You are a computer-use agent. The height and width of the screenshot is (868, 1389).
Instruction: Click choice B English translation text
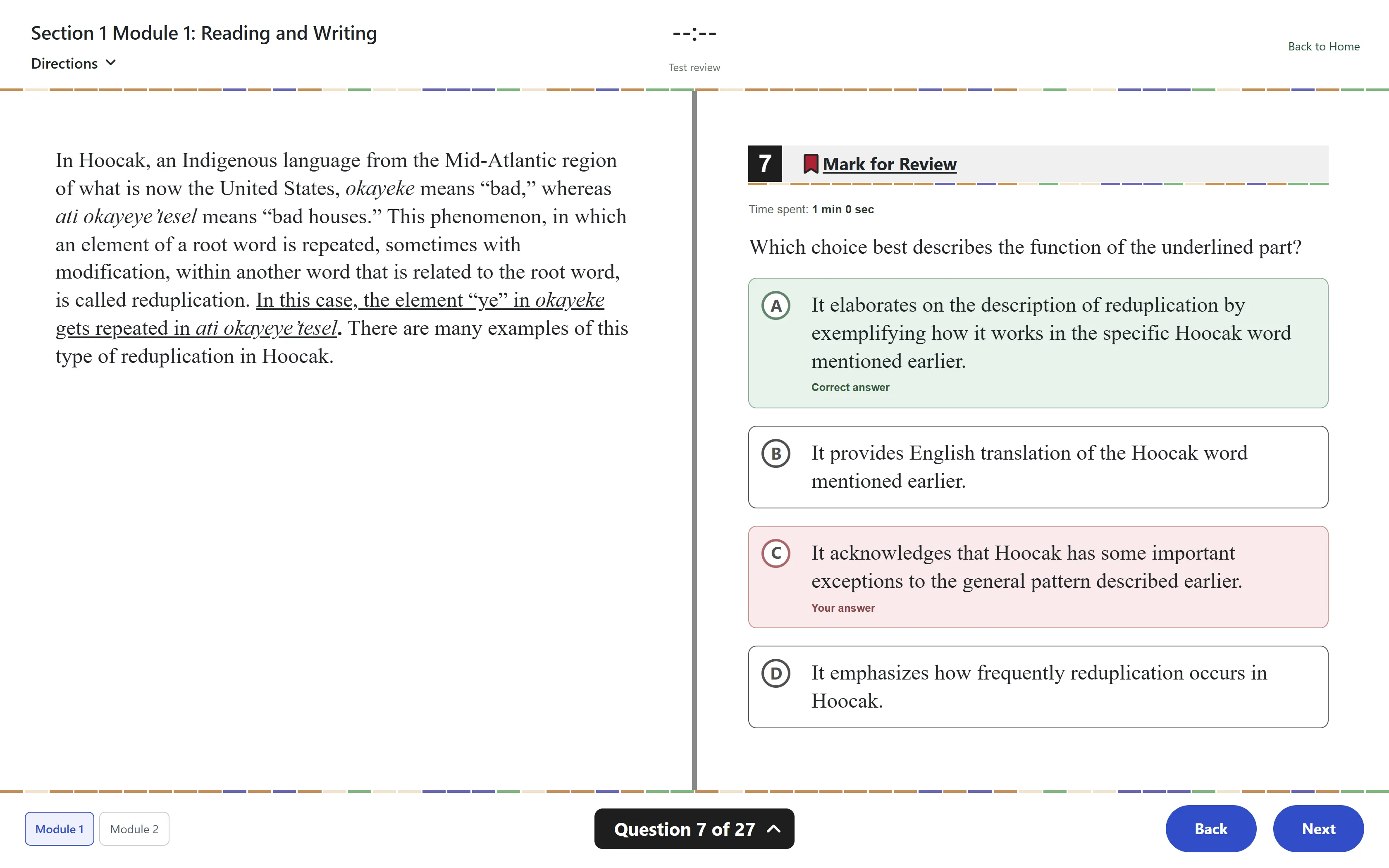pos(1029,467)
